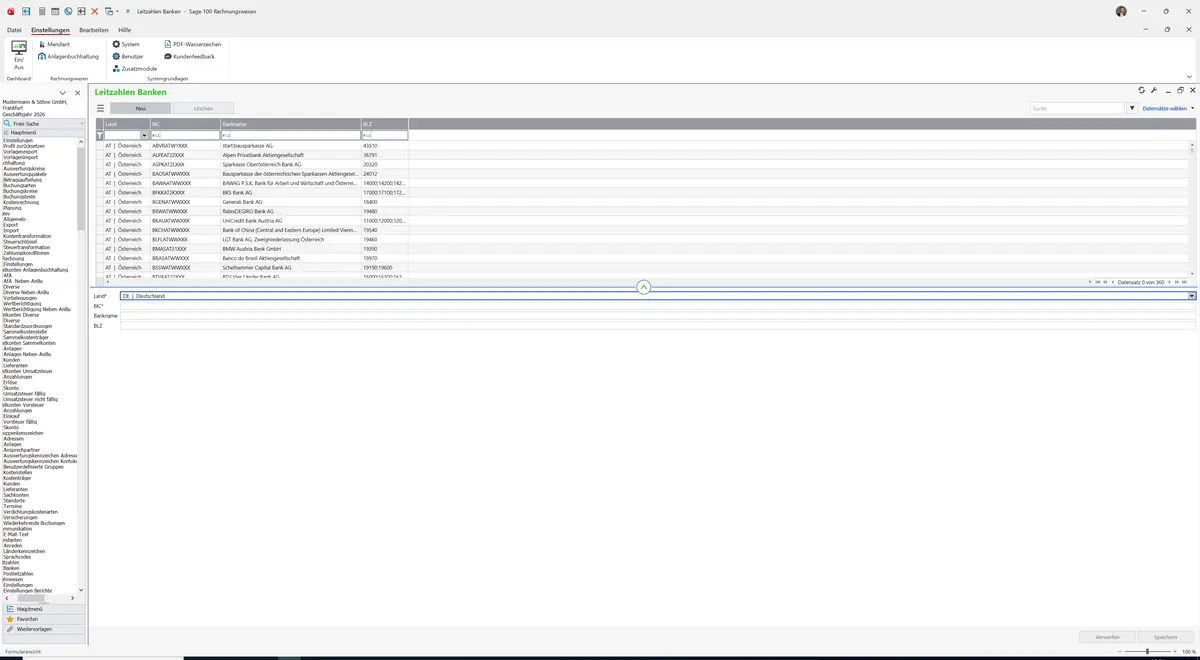
Task: Open the wrench tools icon of Leitzahlen Banken
Action: (1154, 90)
